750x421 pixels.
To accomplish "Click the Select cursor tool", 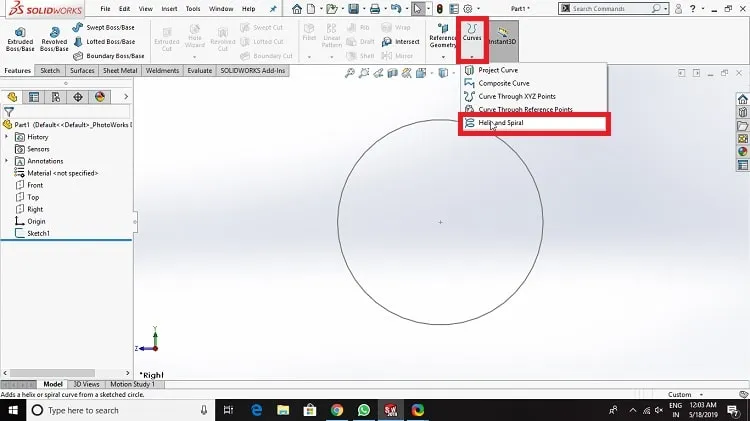I will pyautogui.click(x=418, y=9).
